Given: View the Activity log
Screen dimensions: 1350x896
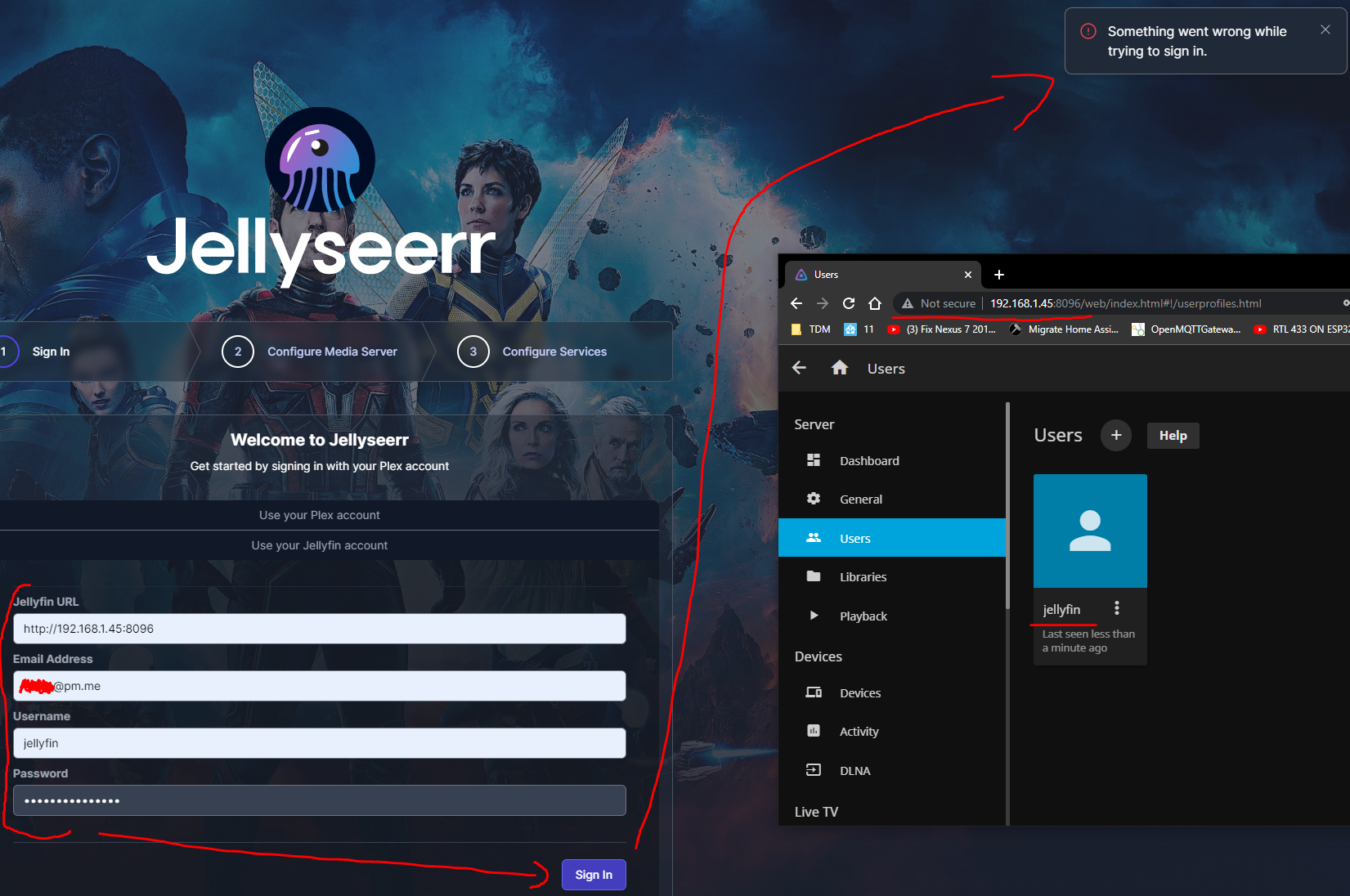Looking at the screenshot, I should (859, 731).
